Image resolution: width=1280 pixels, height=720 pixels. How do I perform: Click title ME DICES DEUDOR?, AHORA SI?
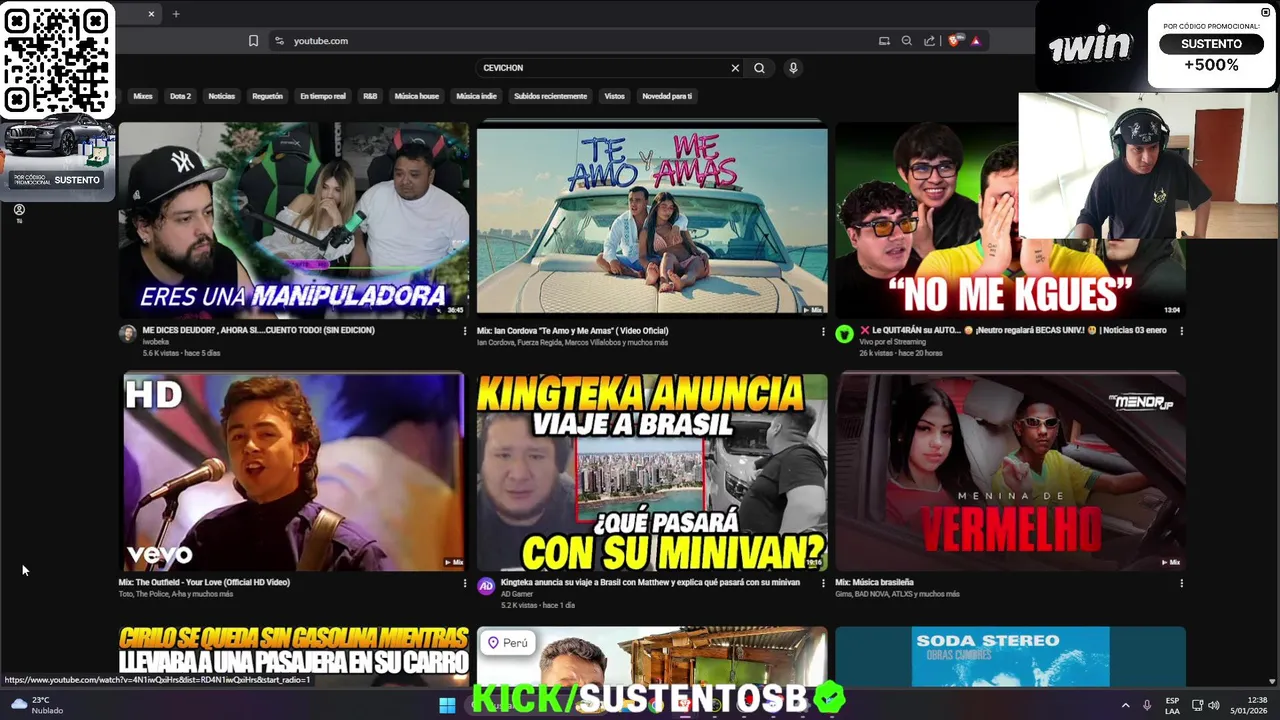259,330
